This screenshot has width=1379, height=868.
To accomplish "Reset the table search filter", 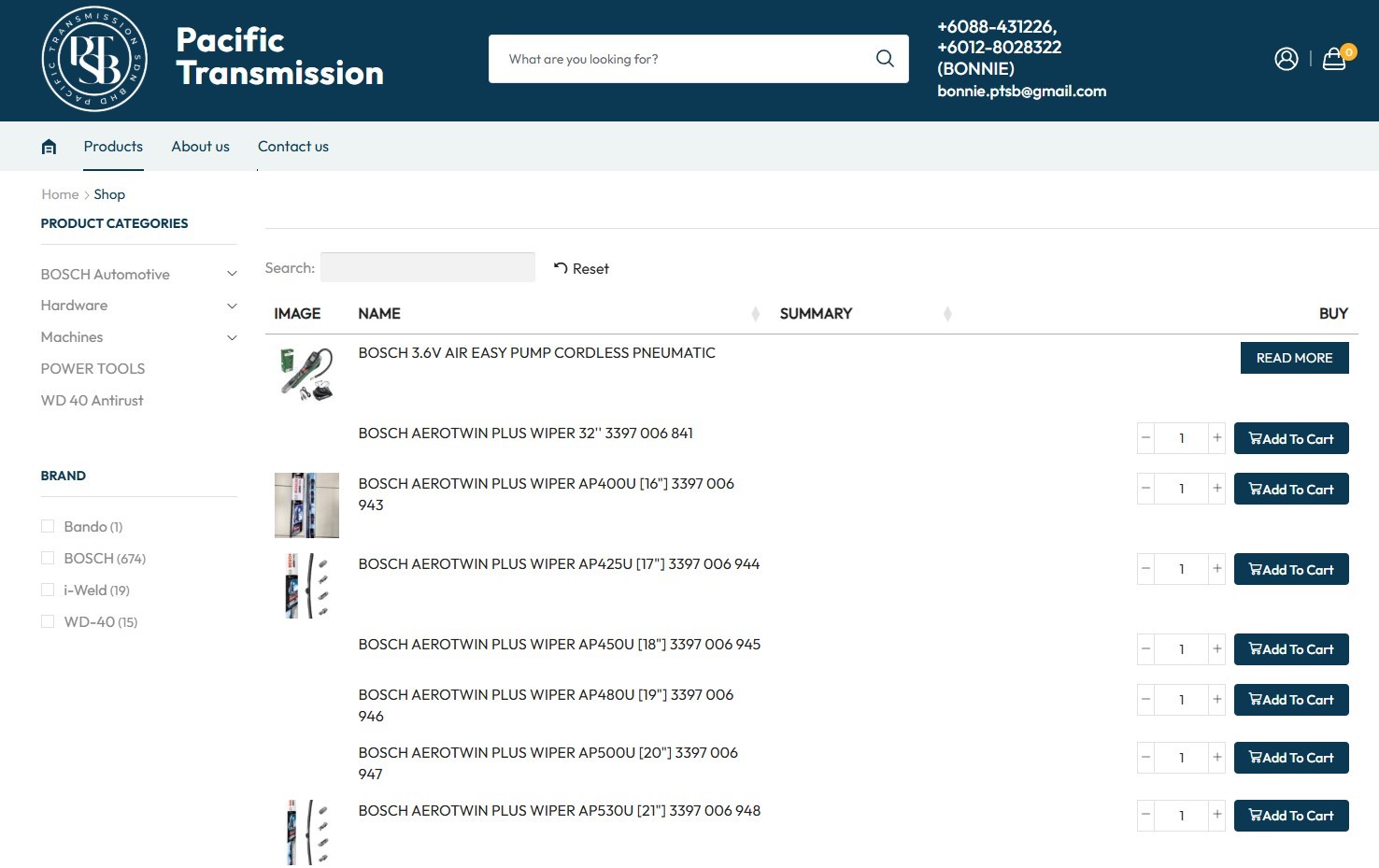I will click(581, 269).
